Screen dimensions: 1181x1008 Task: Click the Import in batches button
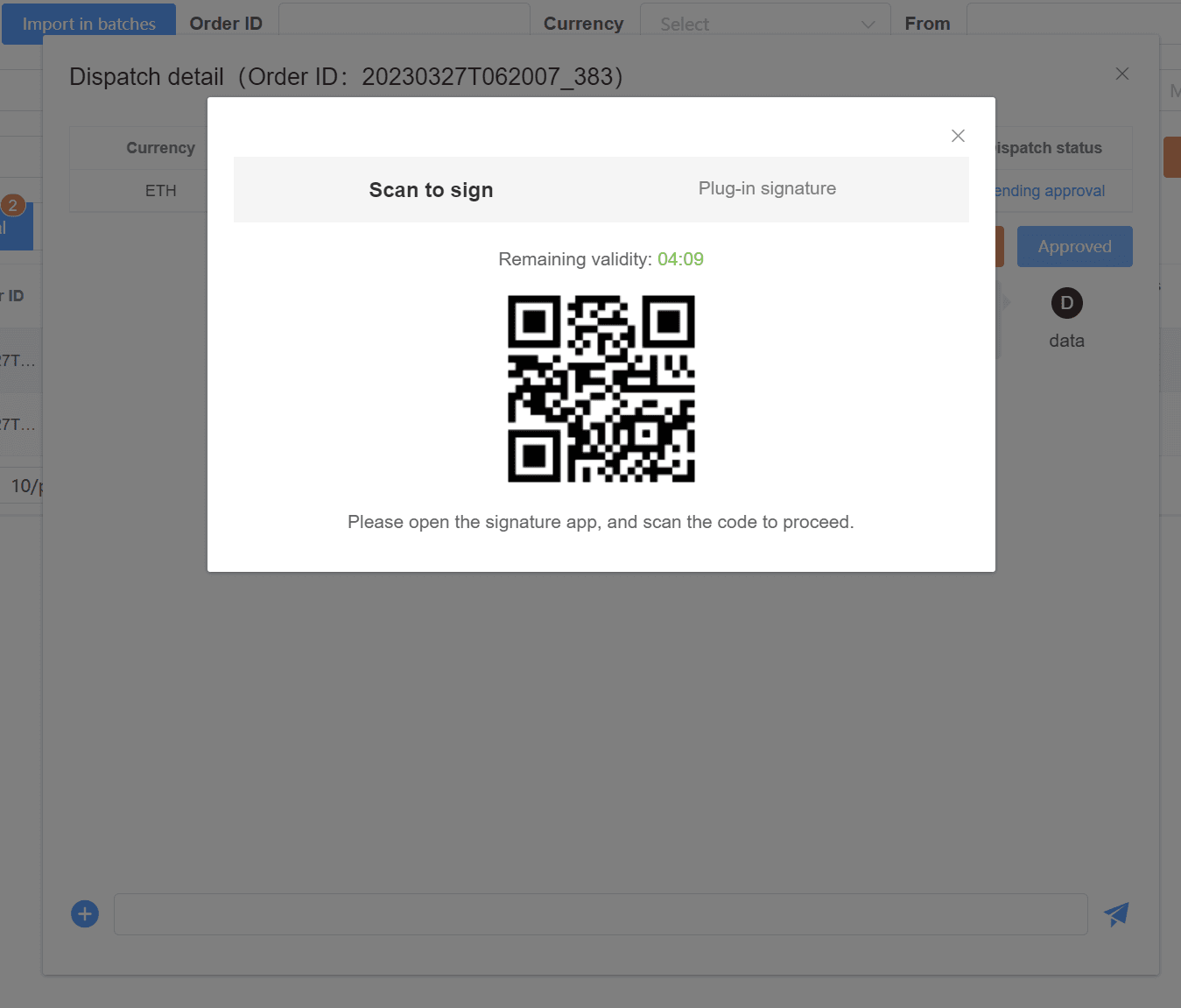click(88, 24)
